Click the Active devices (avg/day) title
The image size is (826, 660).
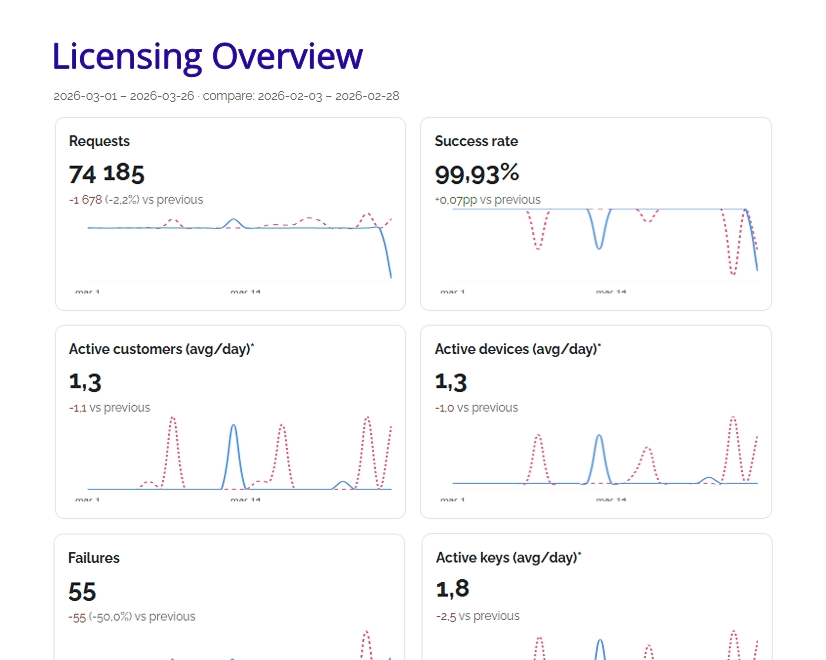pos(518,349)
